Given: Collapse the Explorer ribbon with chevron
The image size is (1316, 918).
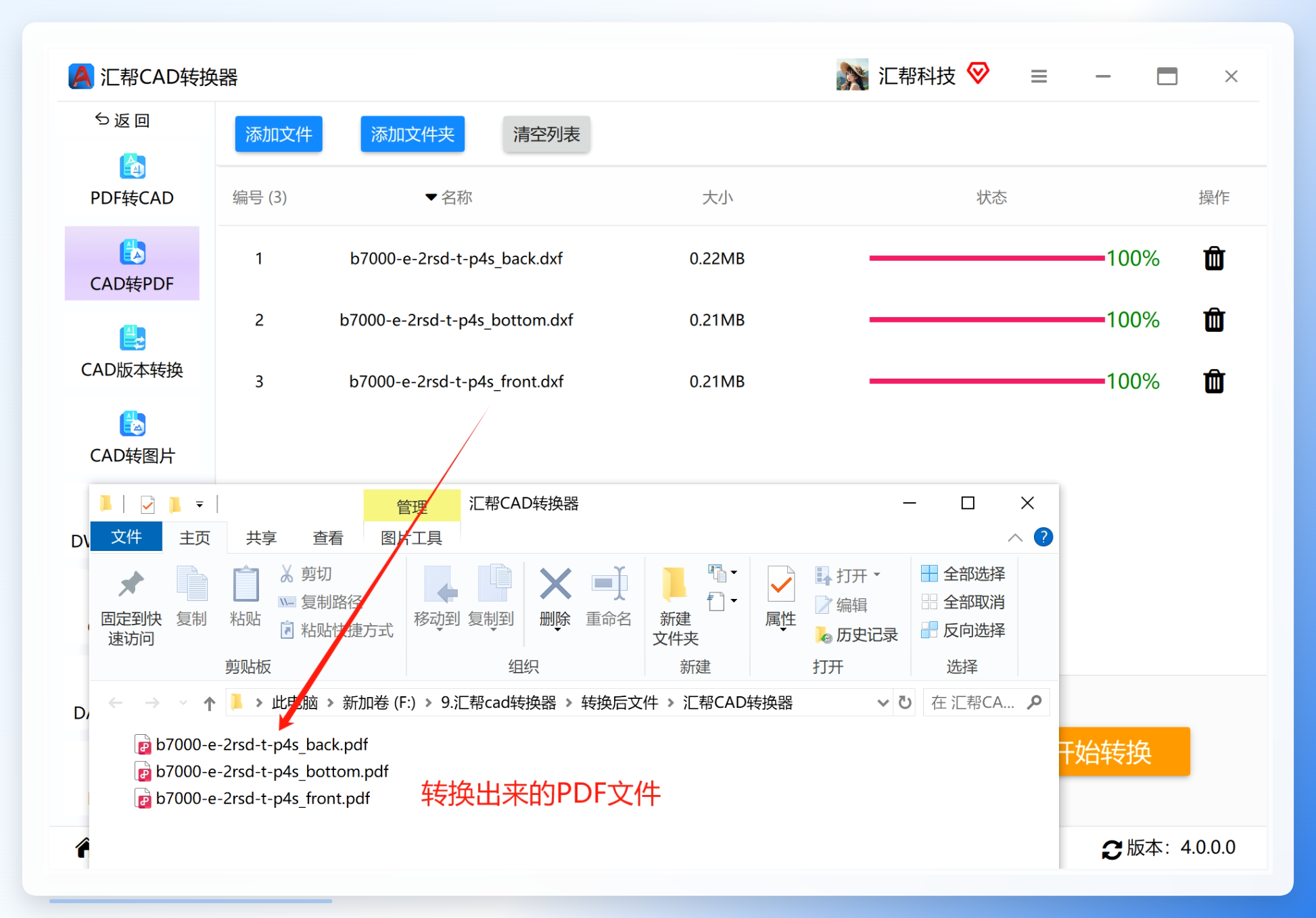Looking at the screenshot, I should click(1014, 537).
